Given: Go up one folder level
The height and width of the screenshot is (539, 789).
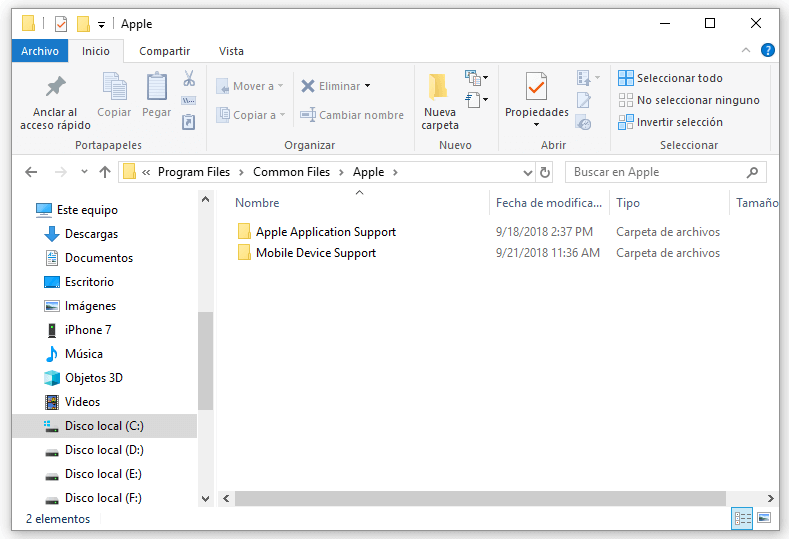Looking at the screenshot, I should (105, 172).
